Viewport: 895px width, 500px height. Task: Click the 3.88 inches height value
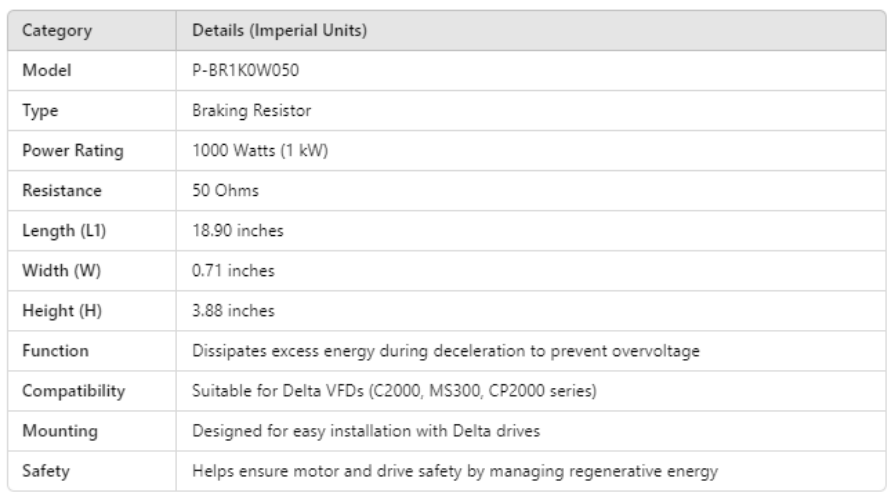(234, 311)
